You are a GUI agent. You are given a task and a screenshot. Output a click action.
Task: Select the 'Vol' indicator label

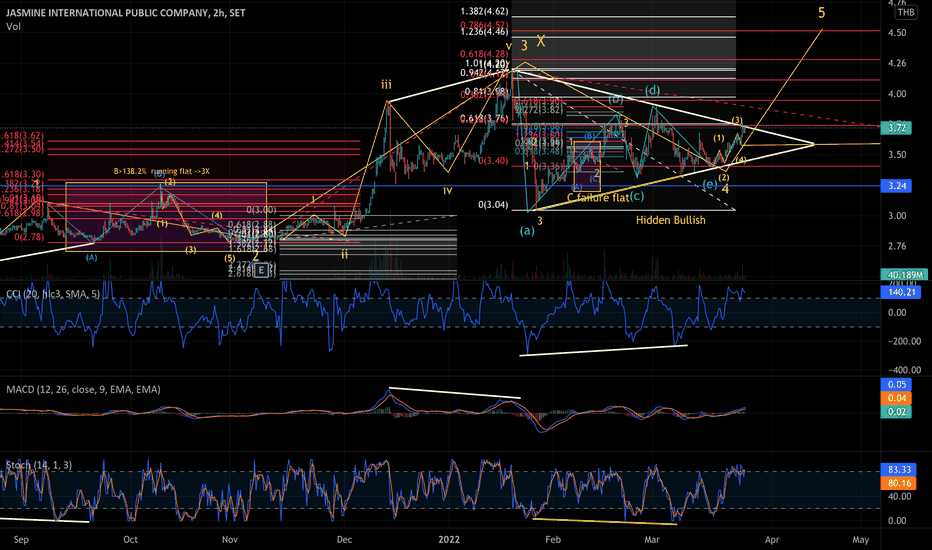click(x=13, y=27)
